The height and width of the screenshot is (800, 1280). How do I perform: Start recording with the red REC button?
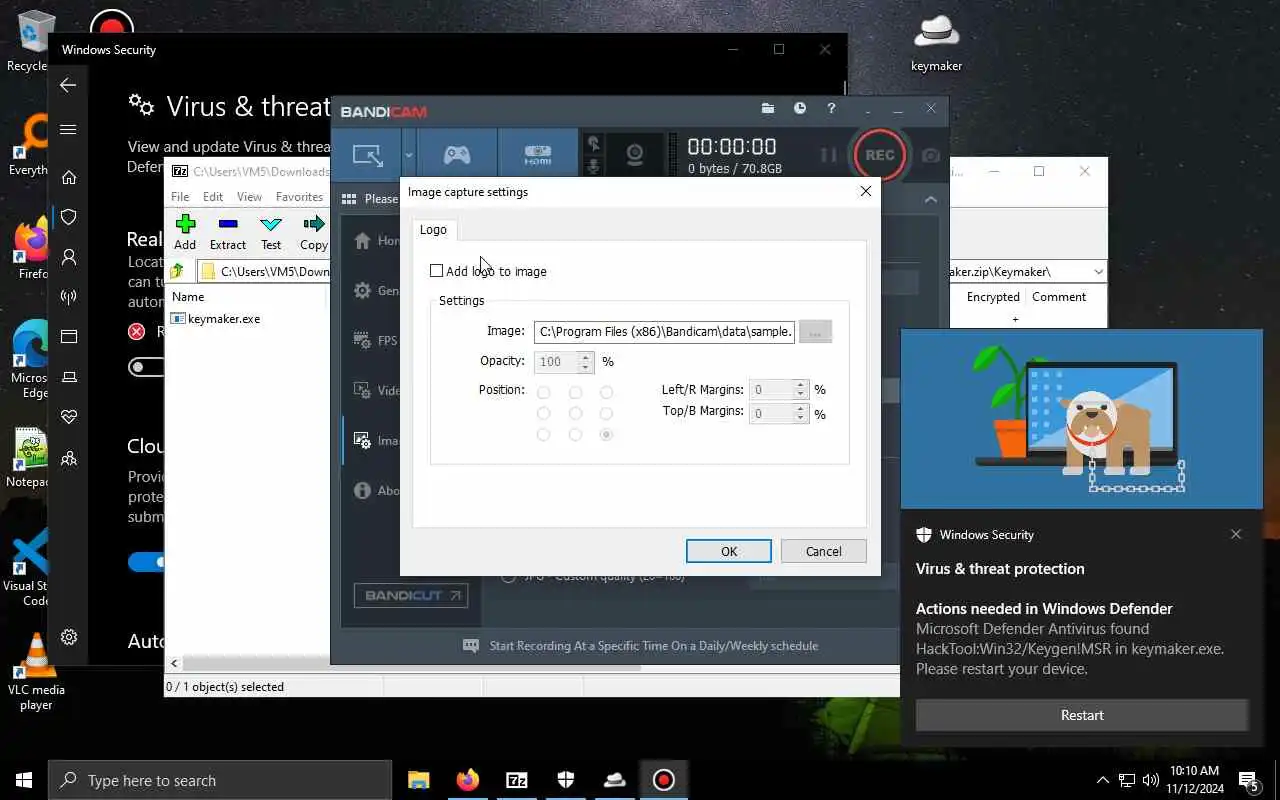(x=880, y=155)
